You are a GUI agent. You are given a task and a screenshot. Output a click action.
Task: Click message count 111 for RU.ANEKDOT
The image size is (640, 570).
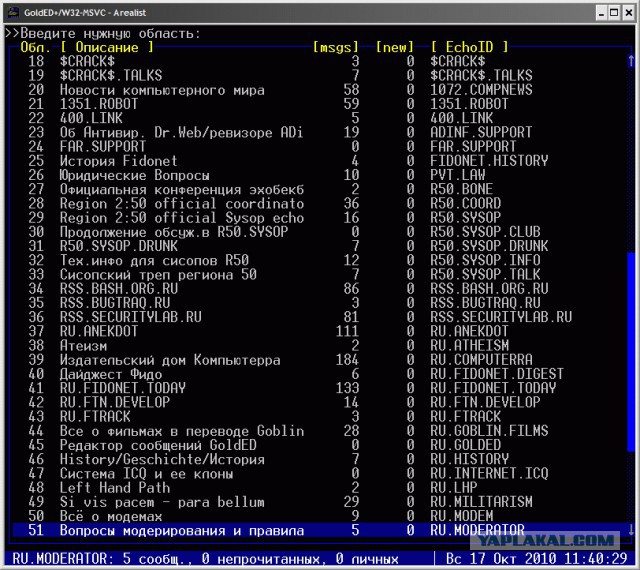(347, 331)
